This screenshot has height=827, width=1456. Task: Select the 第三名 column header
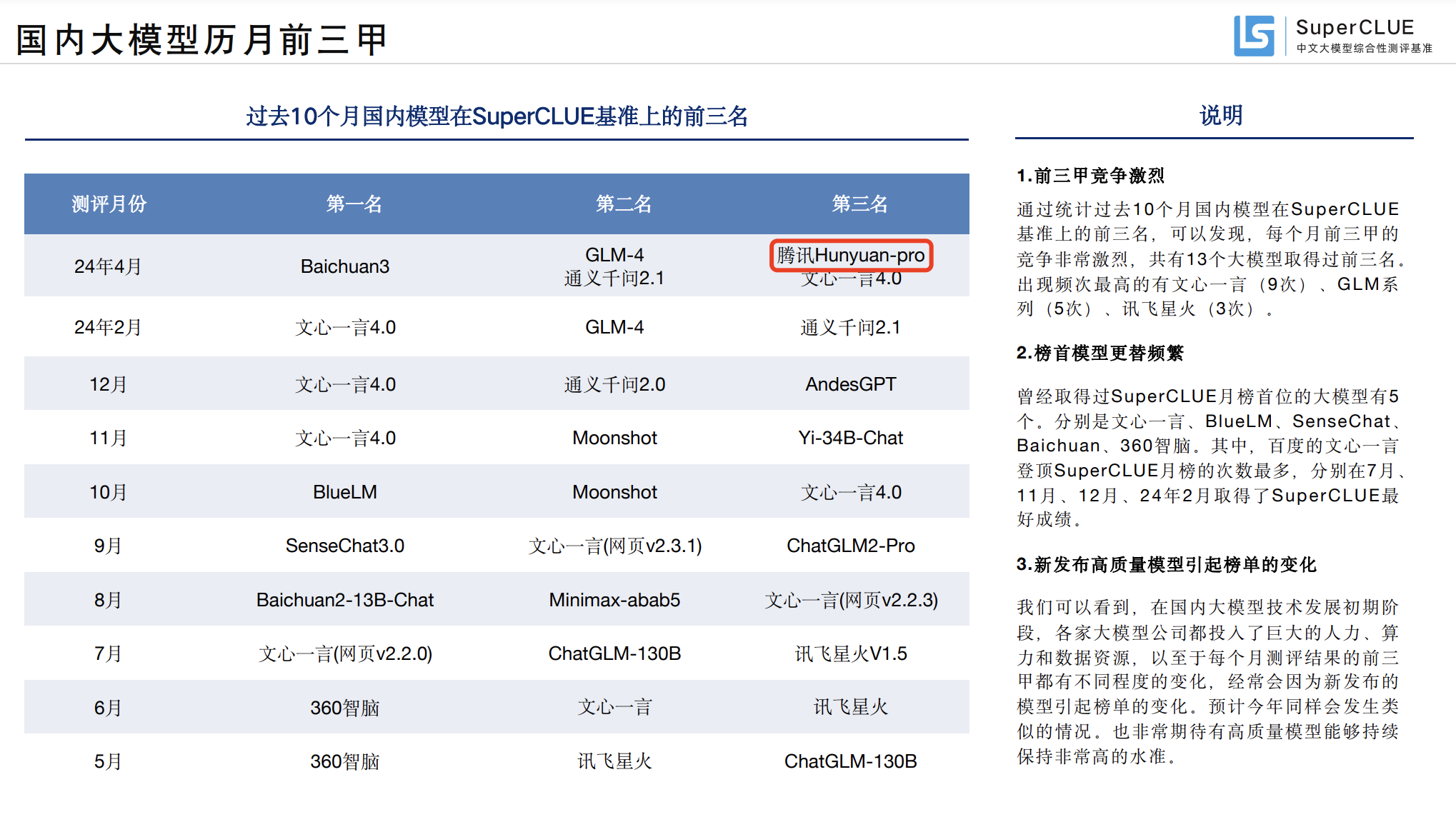click(859, 204)
